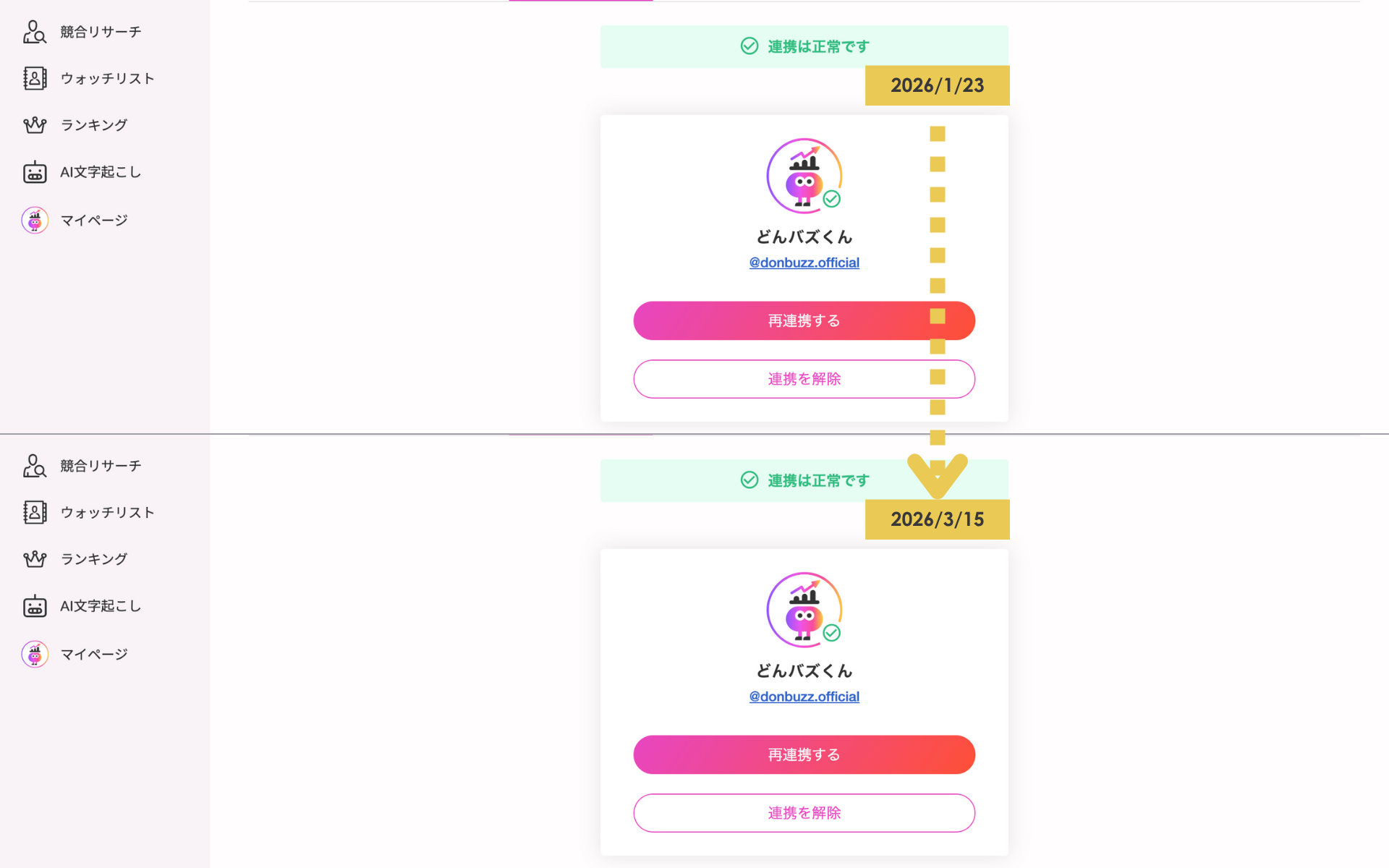
Task: Click the マイページ avatar icon in the 2026/1/23 capture
Action: 35,220
